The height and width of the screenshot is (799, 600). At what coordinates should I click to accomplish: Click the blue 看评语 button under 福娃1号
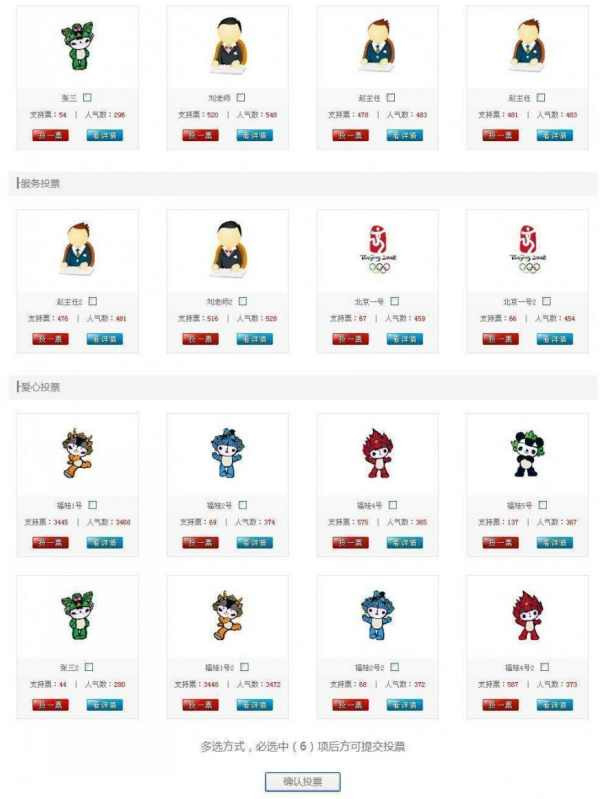[105, 543]
